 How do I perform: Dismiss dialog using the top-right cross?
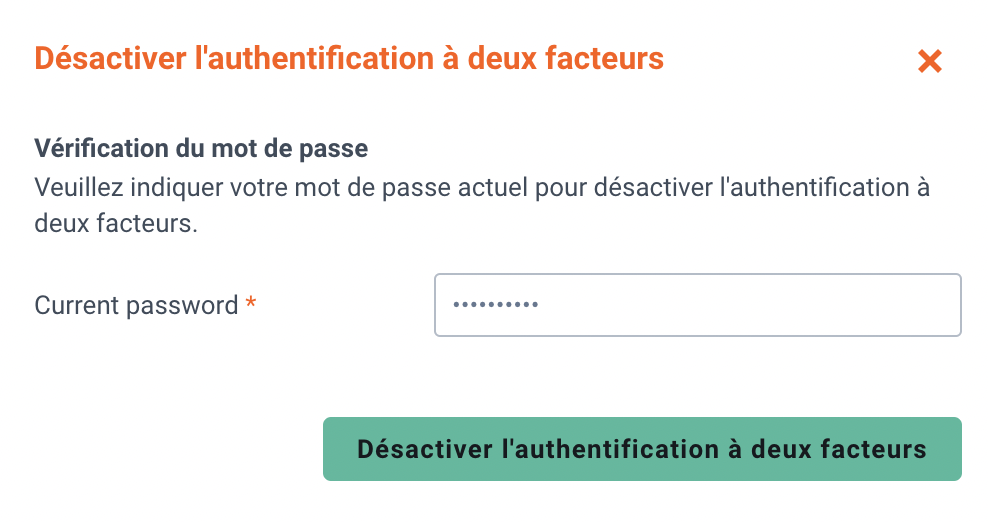[x=929, y=61]
